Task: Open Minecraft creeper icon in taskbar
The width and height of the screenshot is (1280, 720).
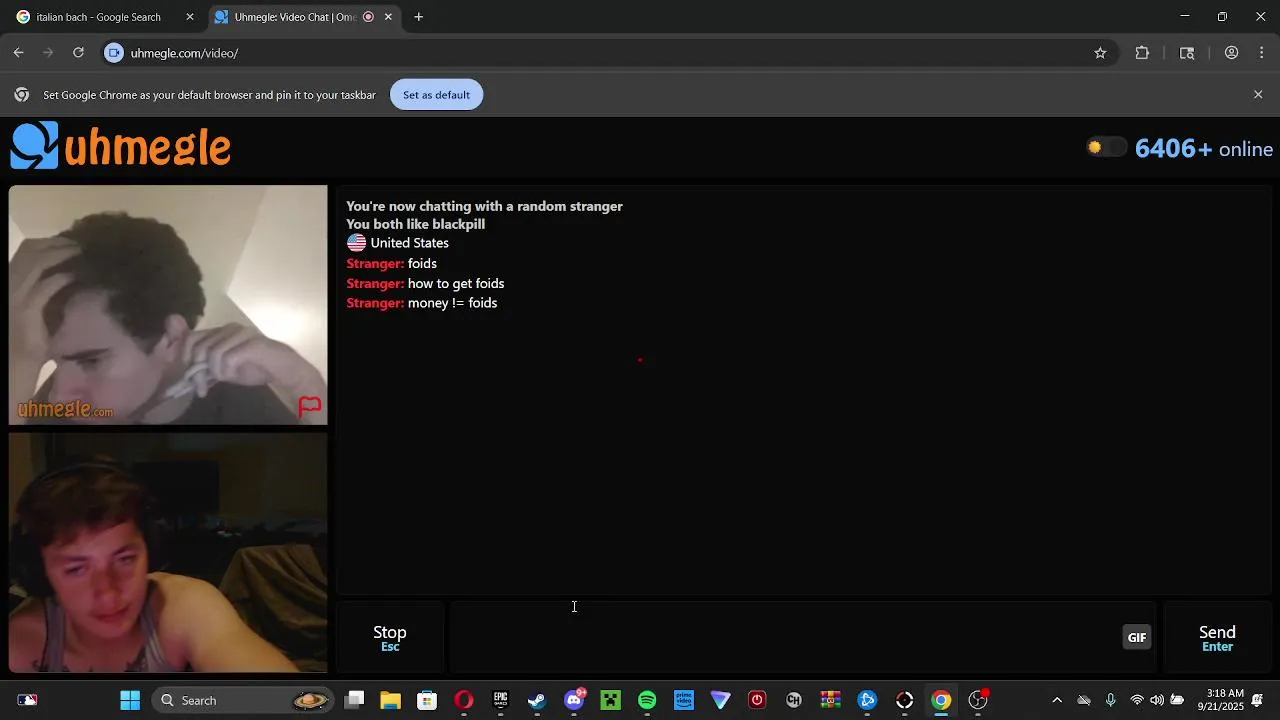Action: [x=610, y=700]
